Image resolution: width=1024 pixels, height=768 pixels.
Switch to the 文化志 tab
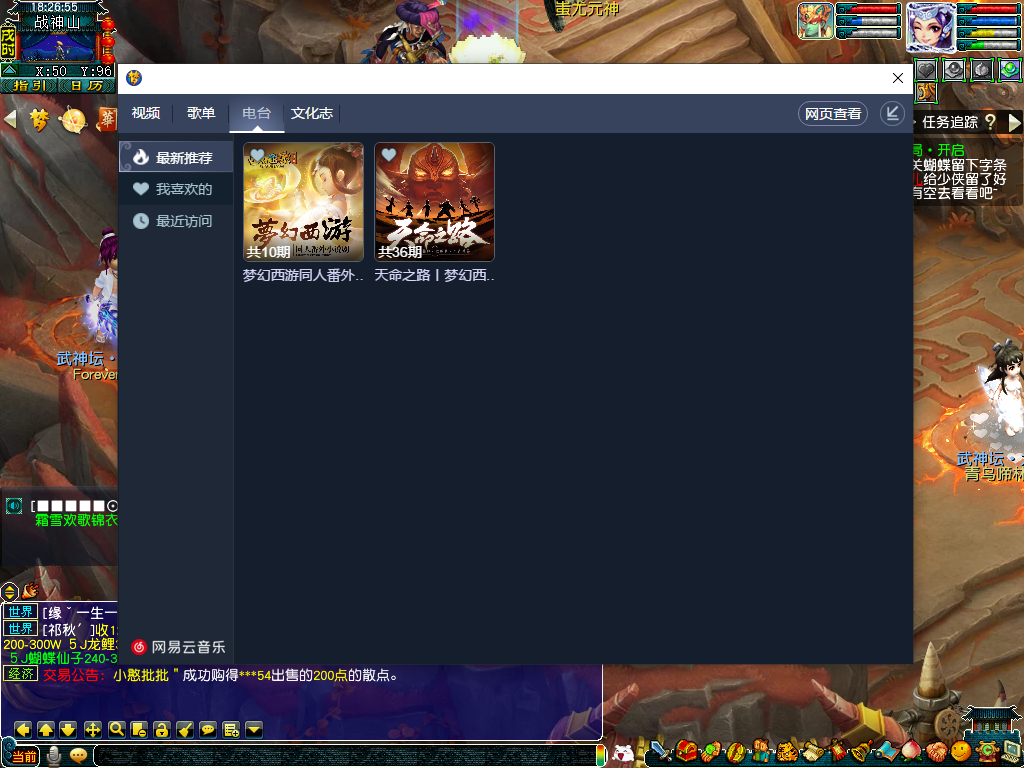click(x=312, y=114)
